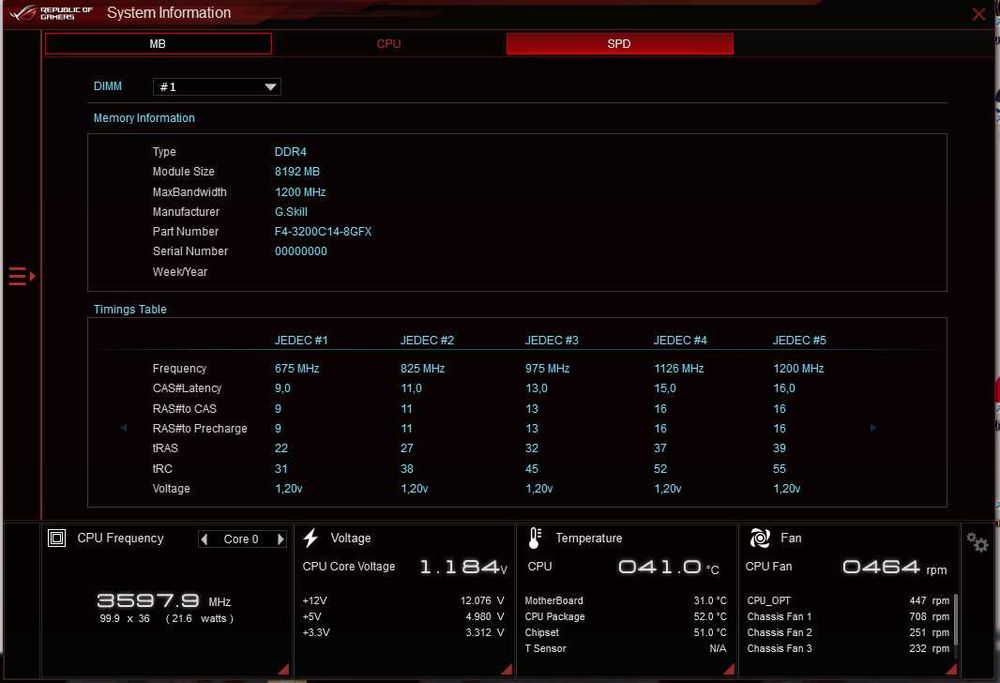Viewport: 1000px width, 683px height.
Task: Open the DIMM #1 dropdown
Action: tap(217, 87)
